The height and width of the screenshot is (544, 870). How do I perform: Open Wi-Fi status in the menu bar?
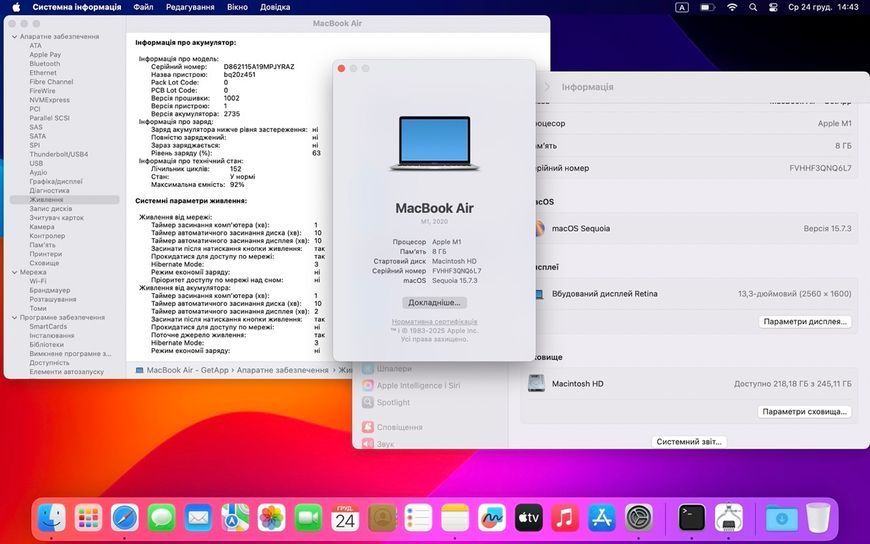coord(732,7)
